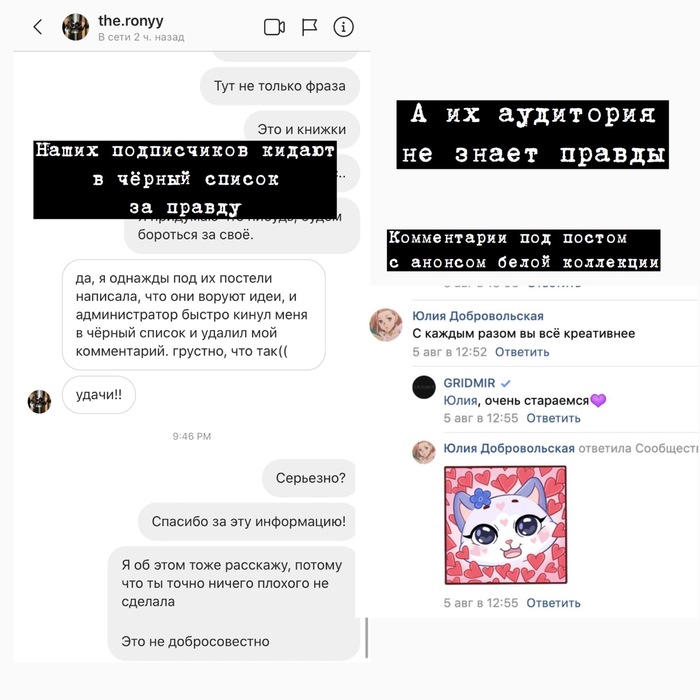This screenshot has height=700, width=700.
Task: Tap the 'Спасибо за эту информацию!' message
Action: 247,521
